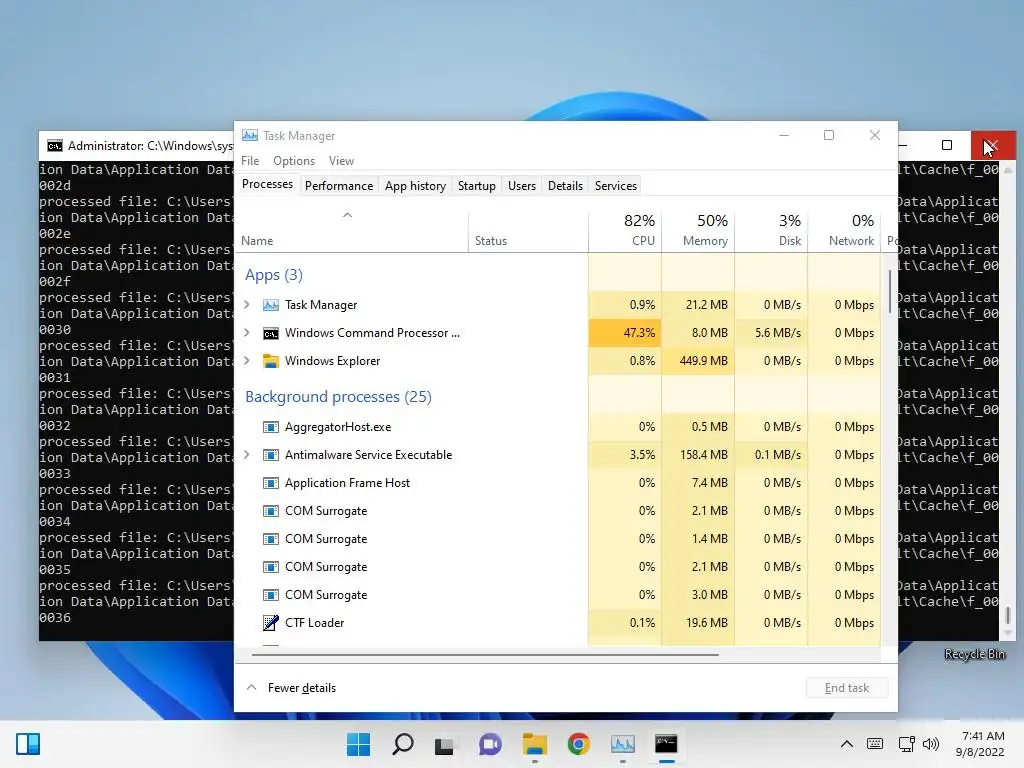
Task: Click the Apps (3) group heading
Action: click(274, 275)
